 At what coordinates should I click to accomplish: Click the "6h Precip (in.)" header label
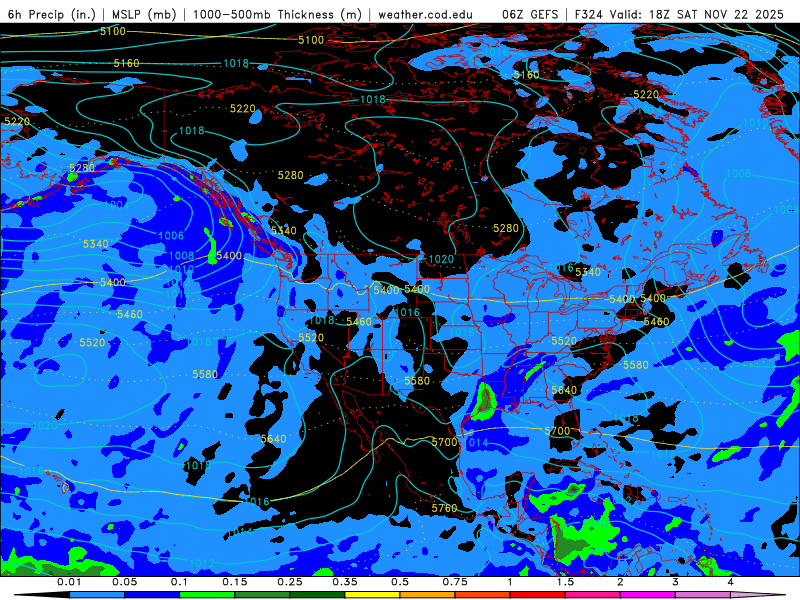click(52, 14)
